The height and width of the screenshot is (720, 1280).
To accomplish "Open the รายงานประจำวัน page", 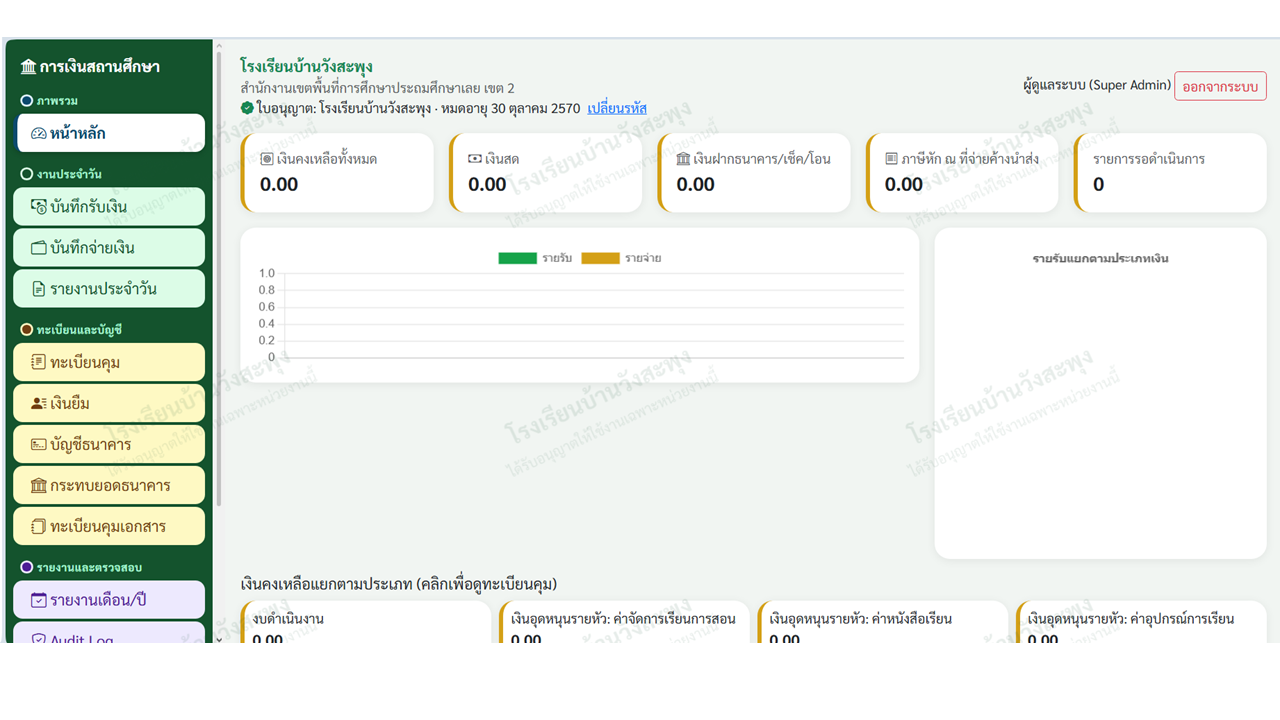I will point(109,289).
